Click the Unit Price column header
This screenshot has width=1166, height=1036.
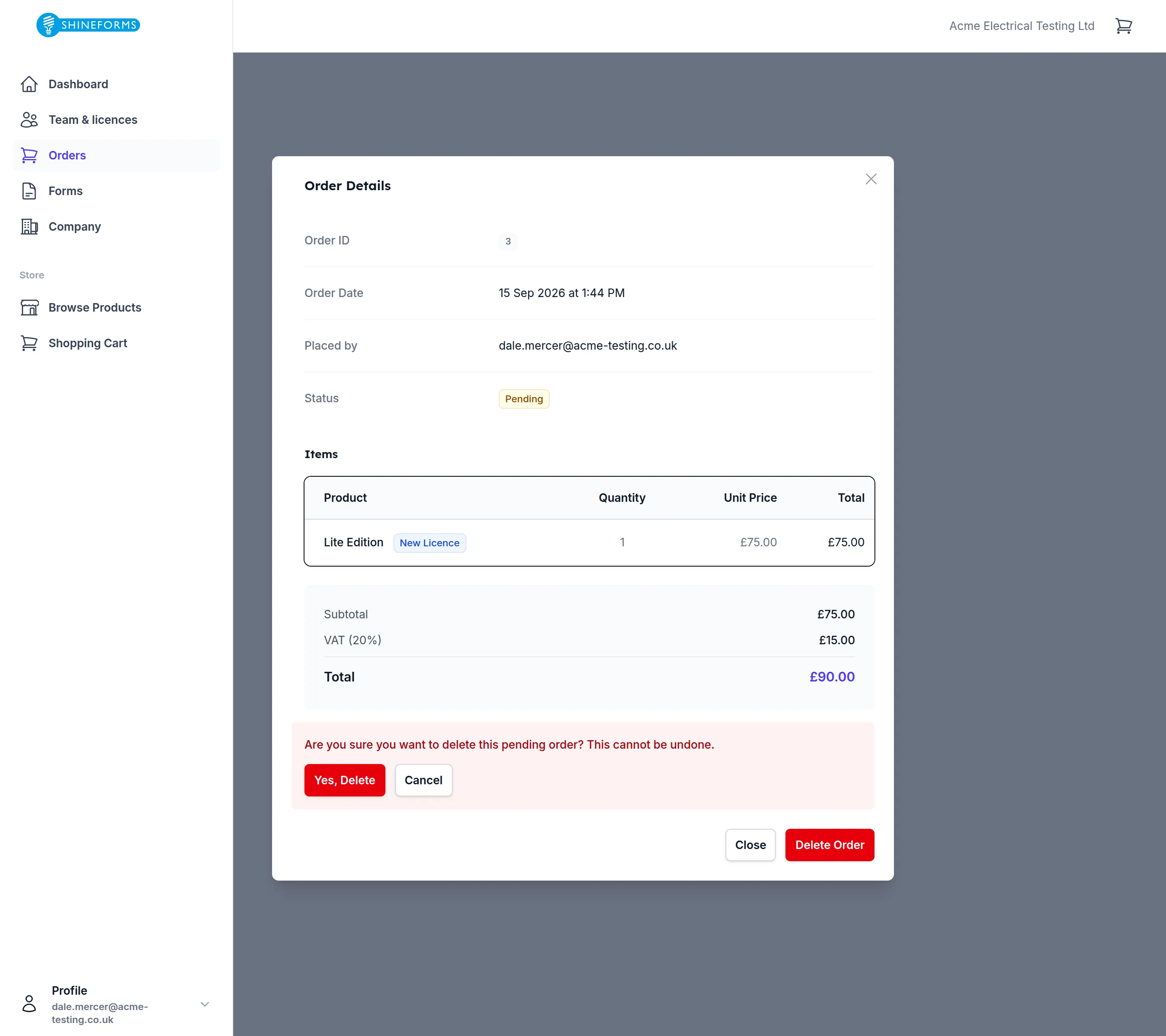749,498
